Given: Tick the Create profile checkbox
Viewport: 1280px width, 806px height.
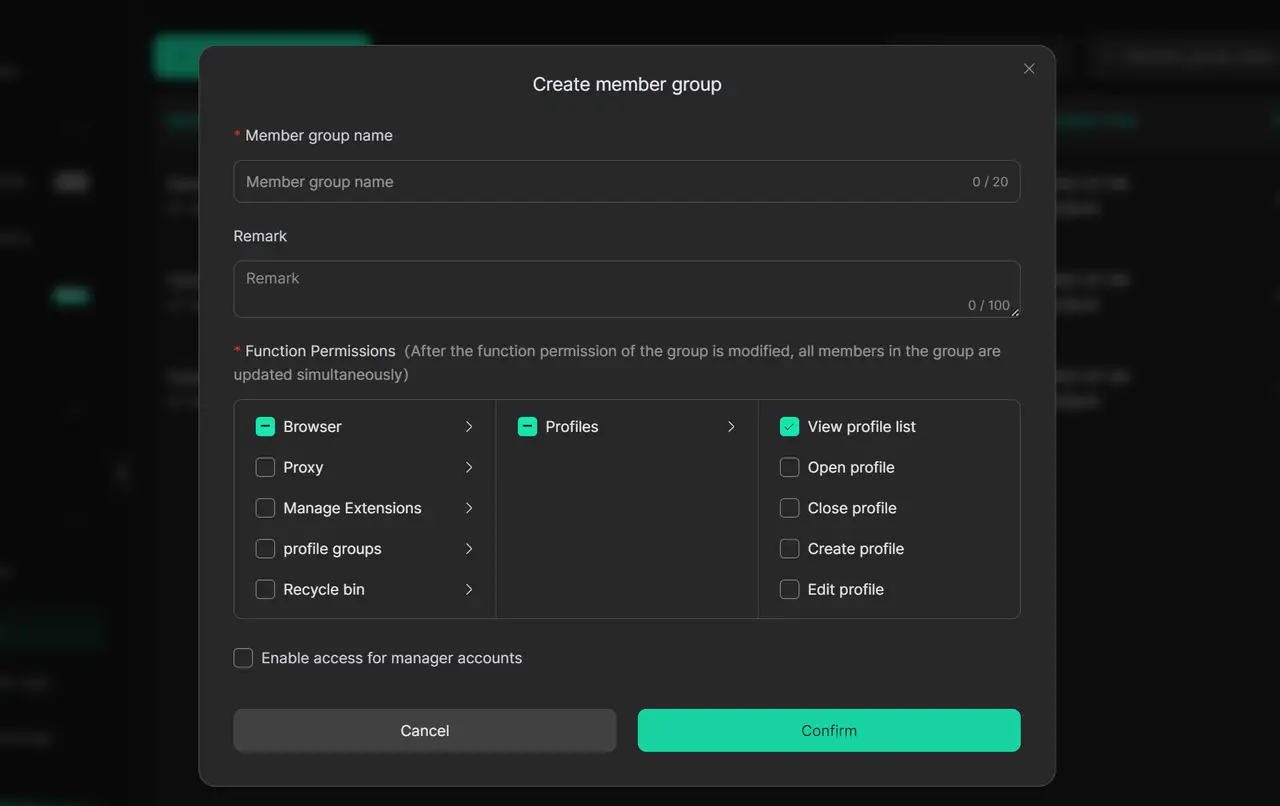Looking at the screenshot, I should [789, 549].
